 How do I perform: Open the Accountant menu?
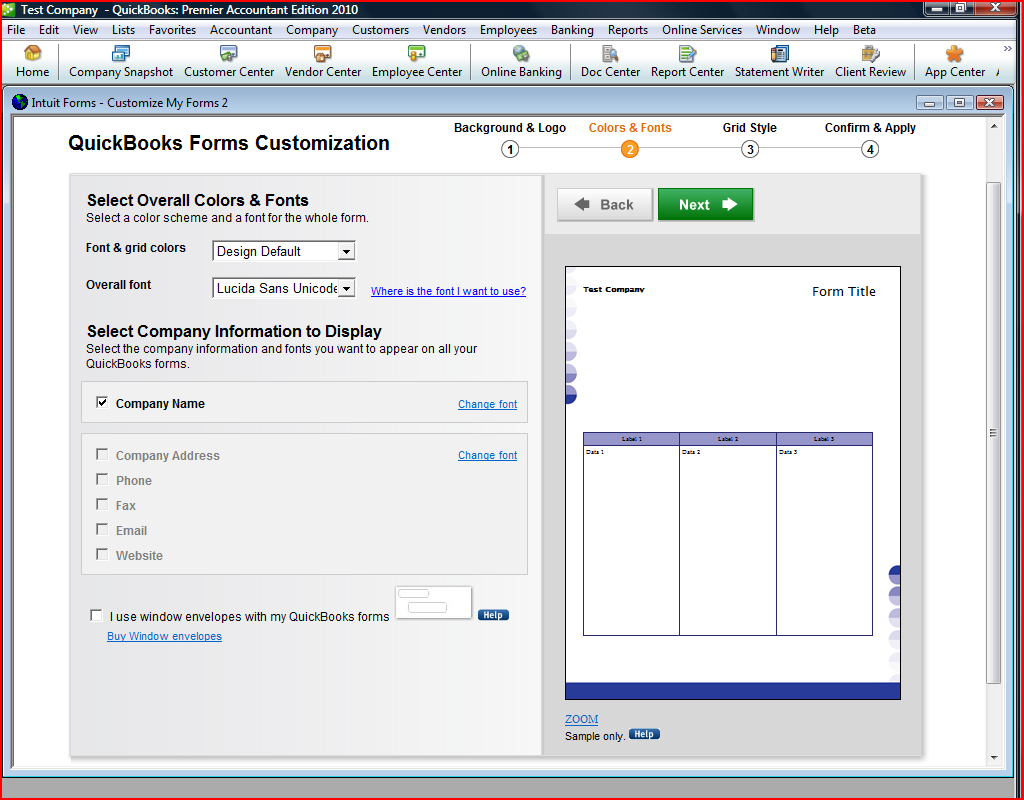241,30
